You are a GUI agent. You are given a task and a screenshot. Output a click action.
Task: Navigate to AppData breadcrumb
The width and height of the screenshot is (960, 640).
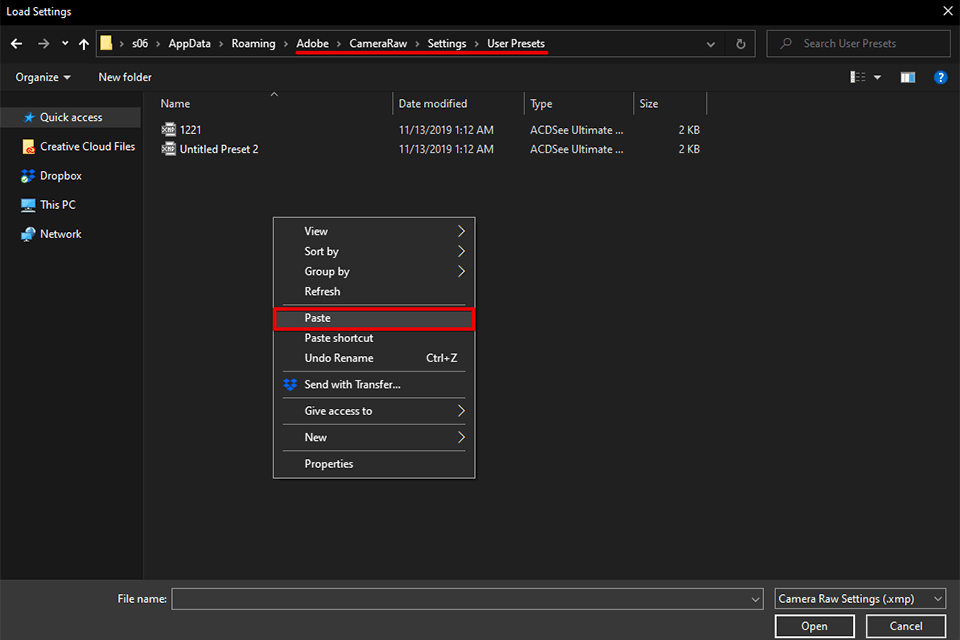tap(189, 43)
